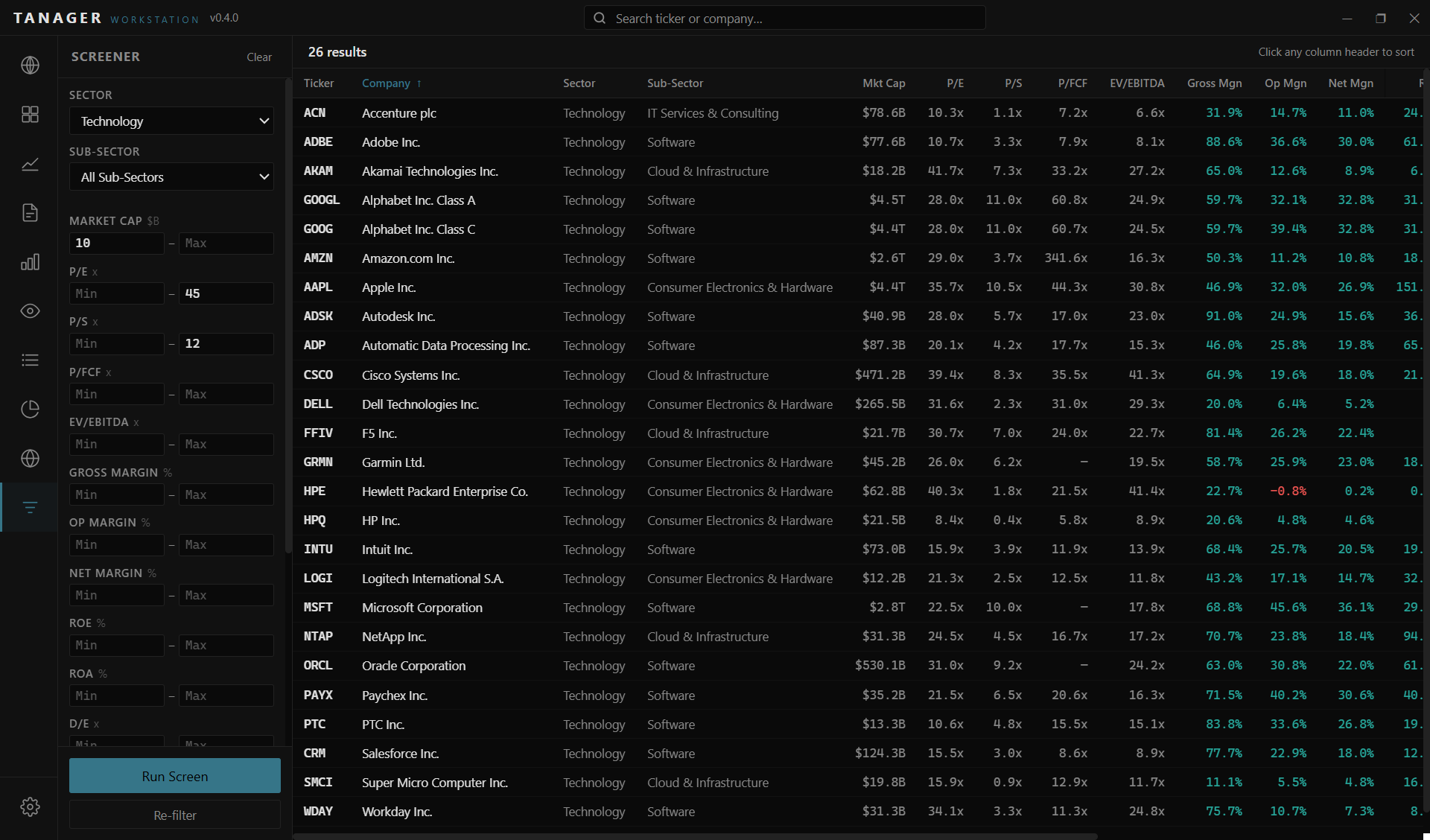Select the screener filter icon in sidebar

(30, 507)
